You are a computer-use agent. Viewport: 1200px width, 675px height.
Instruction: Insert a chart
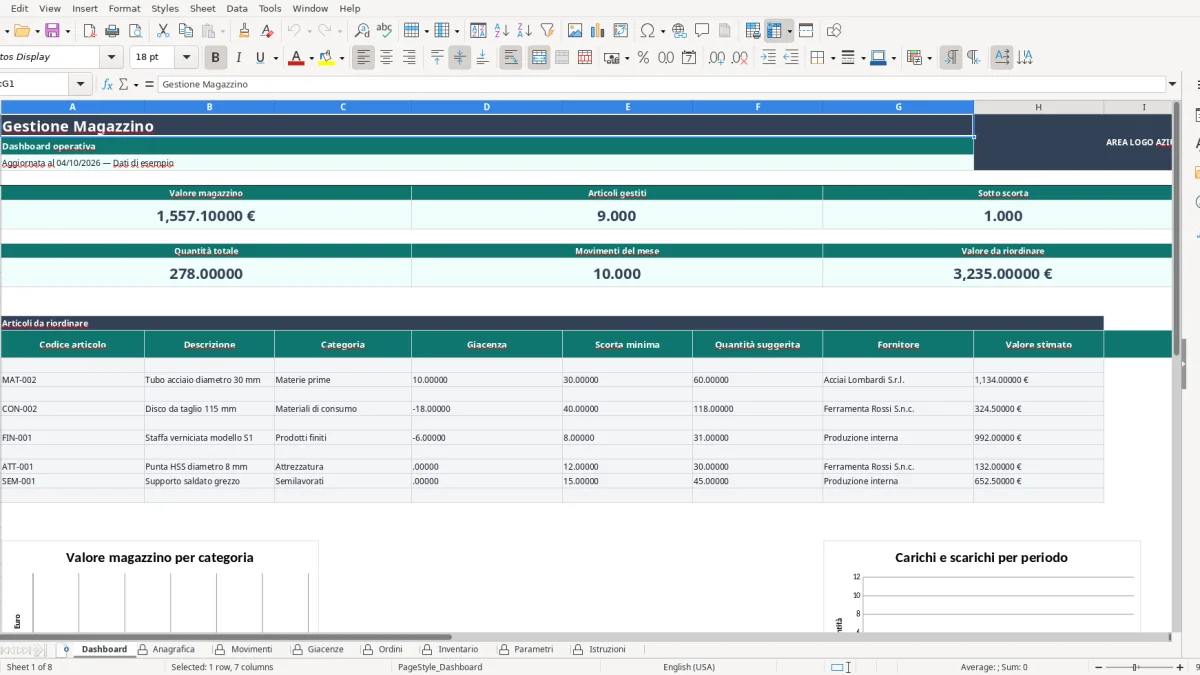[598, 31]
